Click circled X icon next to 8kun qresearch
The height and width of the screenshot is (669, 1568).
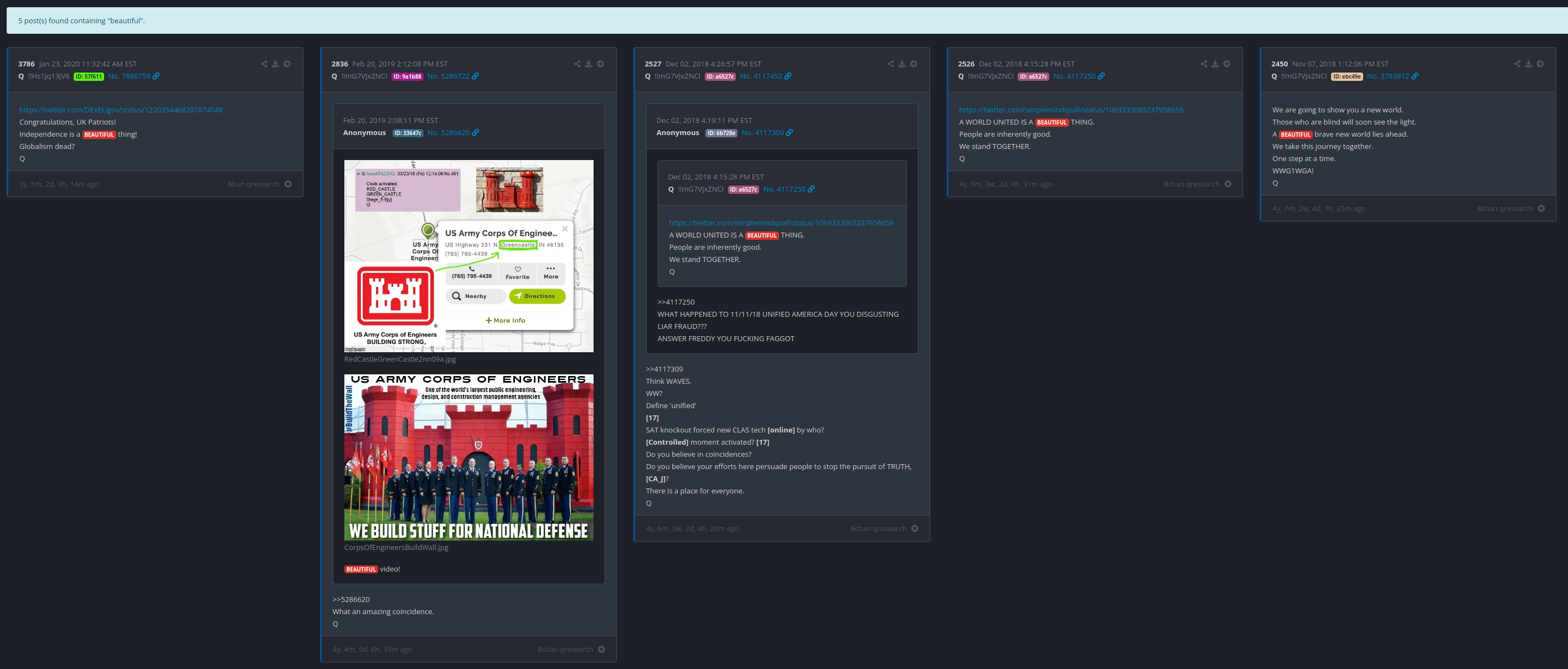288,184
